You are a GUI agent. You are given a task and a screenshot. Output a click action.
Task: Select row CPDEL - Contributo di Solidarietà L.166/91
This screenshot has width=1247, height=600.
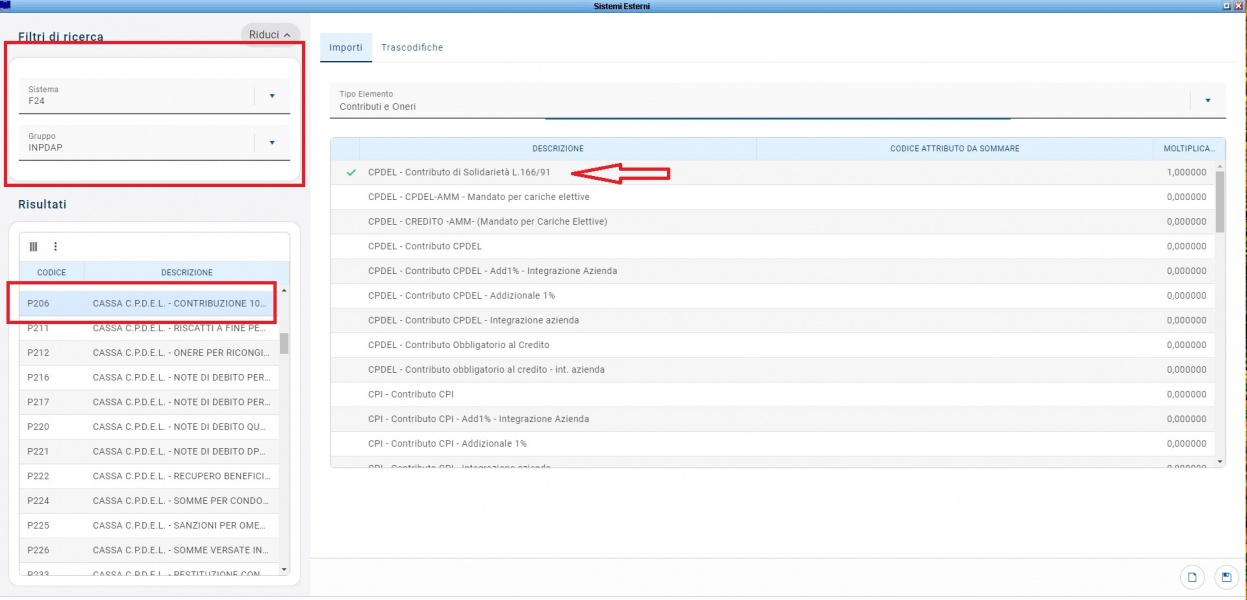[x=772, y=173]
